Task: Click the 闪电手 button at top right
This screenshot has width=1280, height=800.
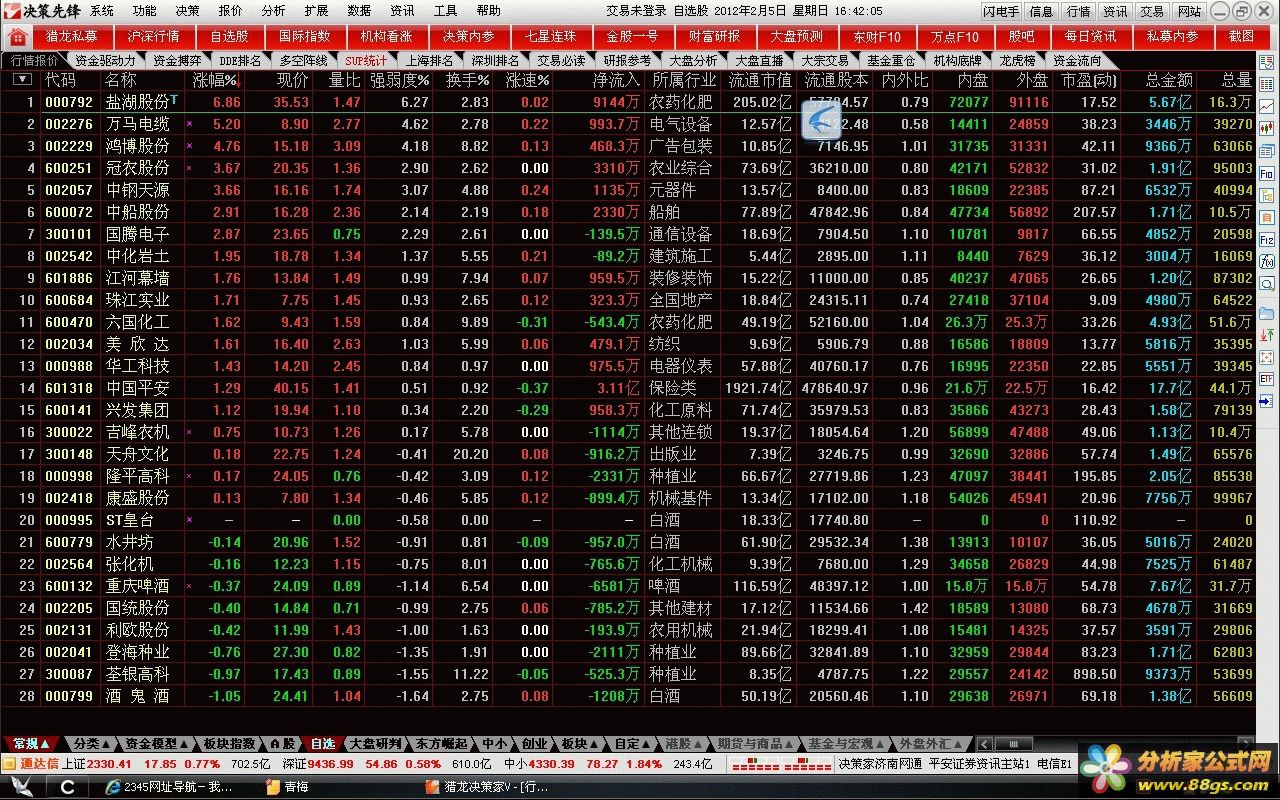Action: coord(1000,11)
